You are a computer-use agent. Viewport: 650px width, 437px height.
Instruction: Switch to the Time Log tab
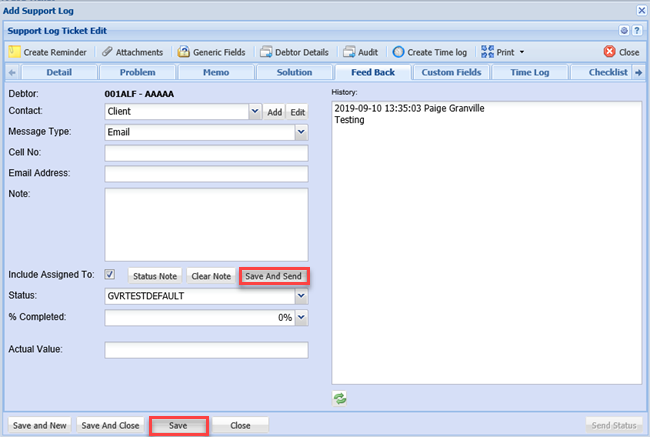click(529, 72)
